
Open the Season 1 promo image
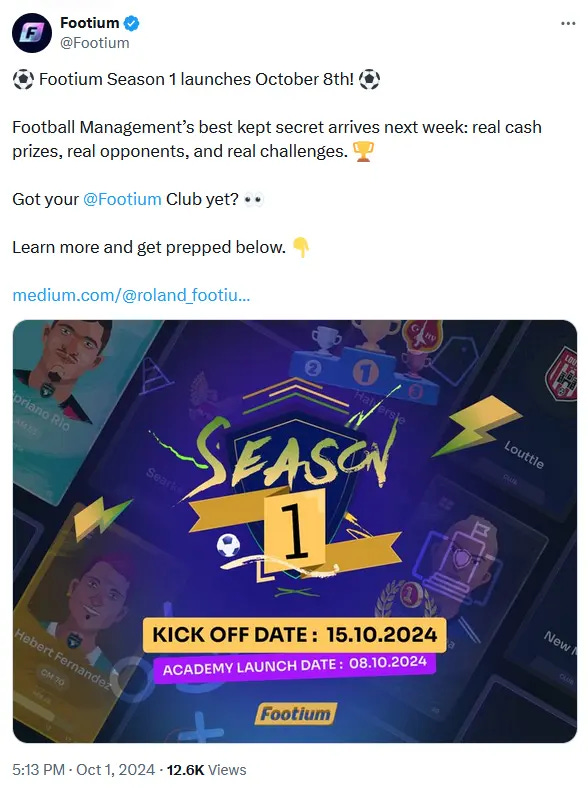(295, 531)
